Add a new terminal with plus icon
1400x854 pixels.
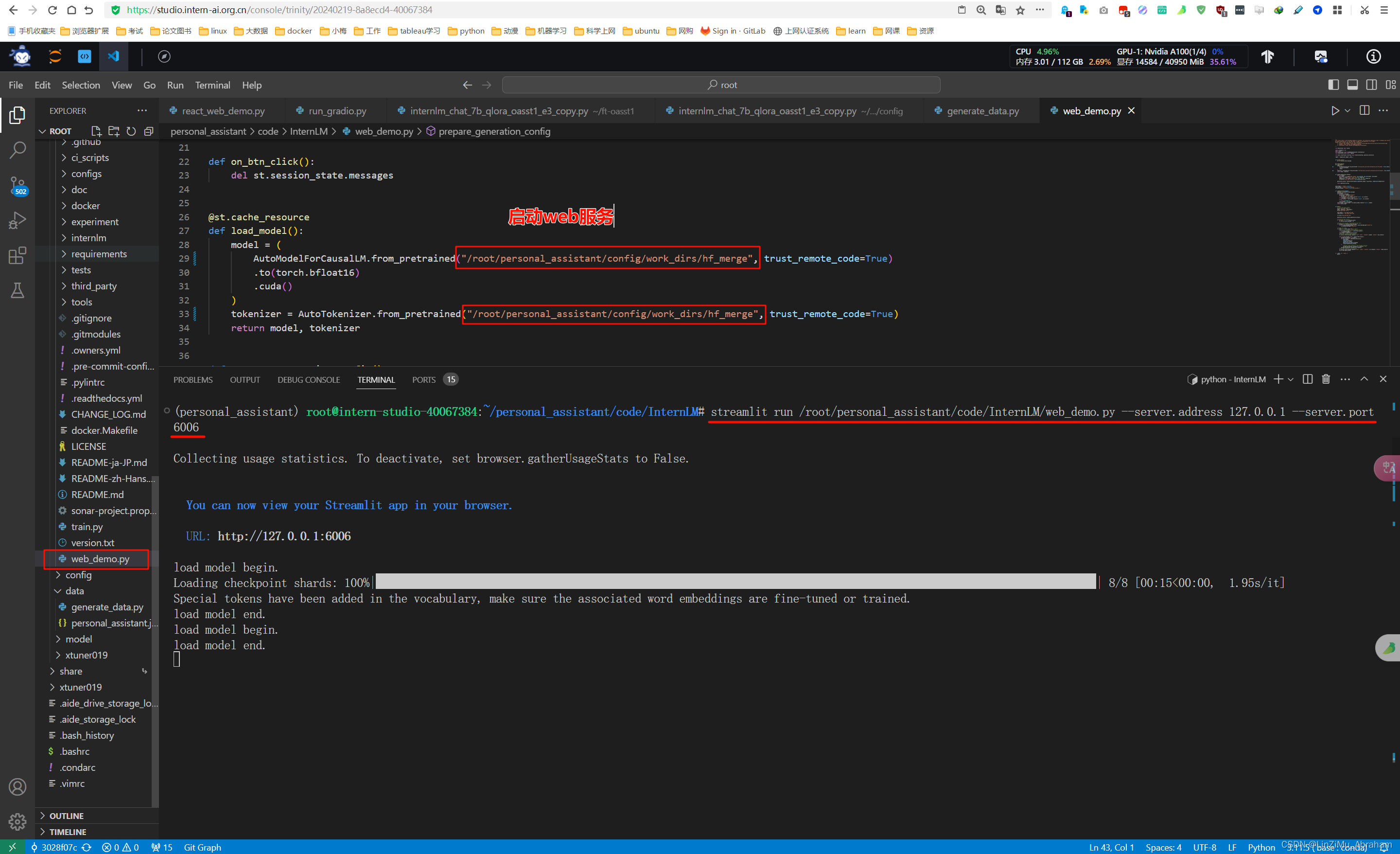1278,379
